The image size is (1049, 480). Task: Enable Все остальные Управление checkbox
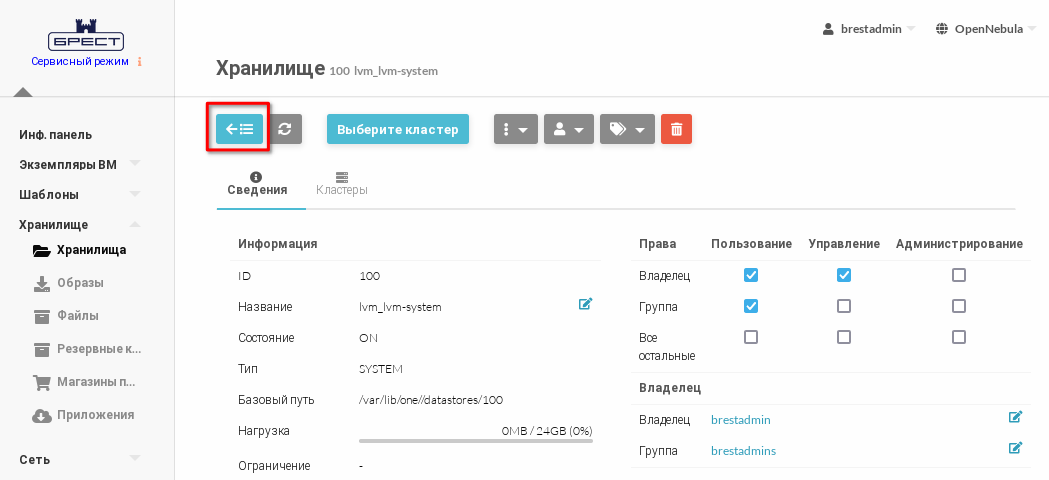coord(843,337)
